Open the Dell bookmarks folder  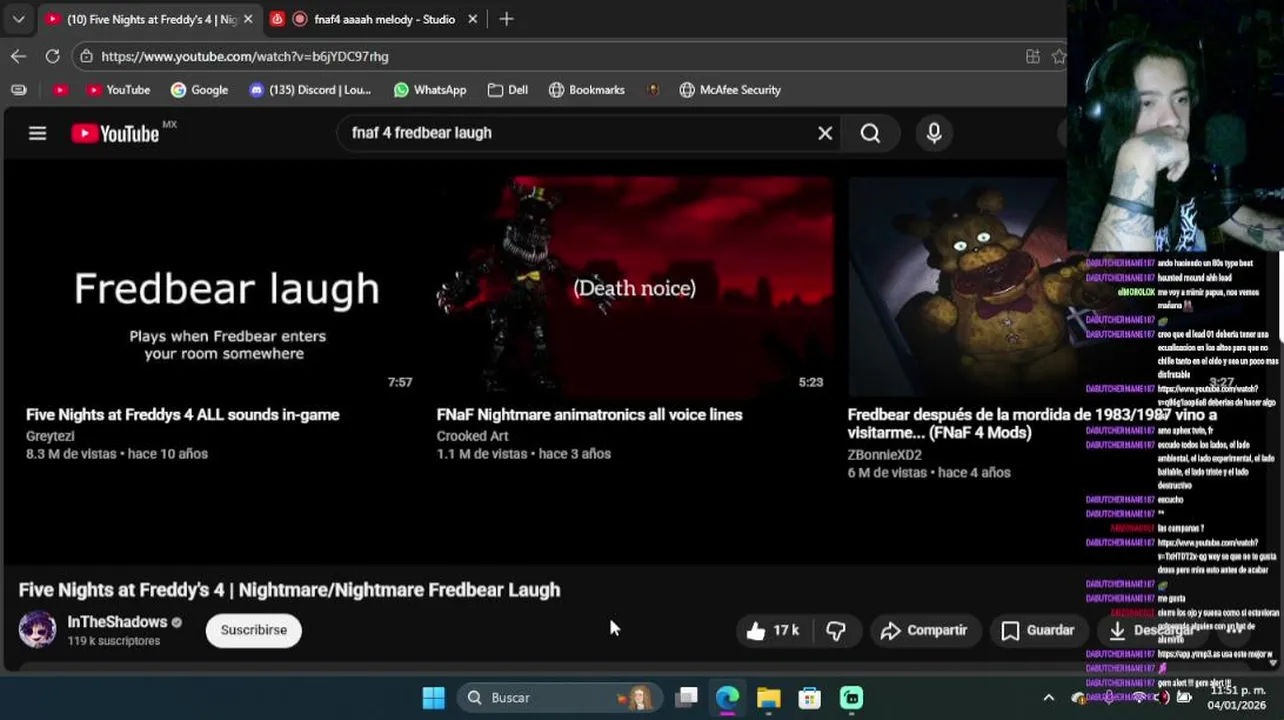point(507,90)
